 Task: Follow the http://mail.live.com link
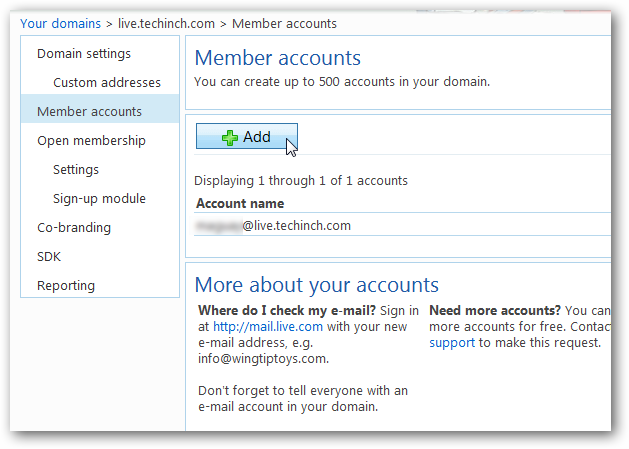point(268,327)
